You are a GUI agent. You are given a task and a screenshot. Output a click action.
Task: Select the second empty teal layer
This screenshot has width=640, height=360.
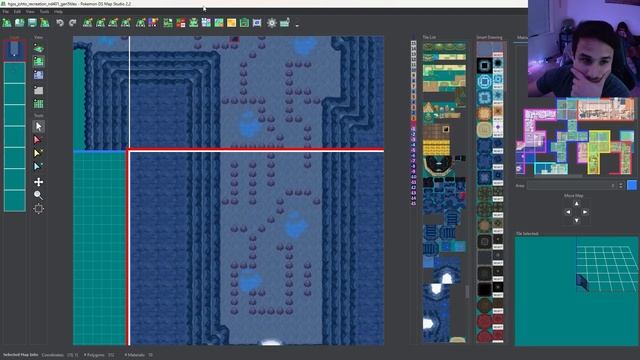tap(15, 73)
